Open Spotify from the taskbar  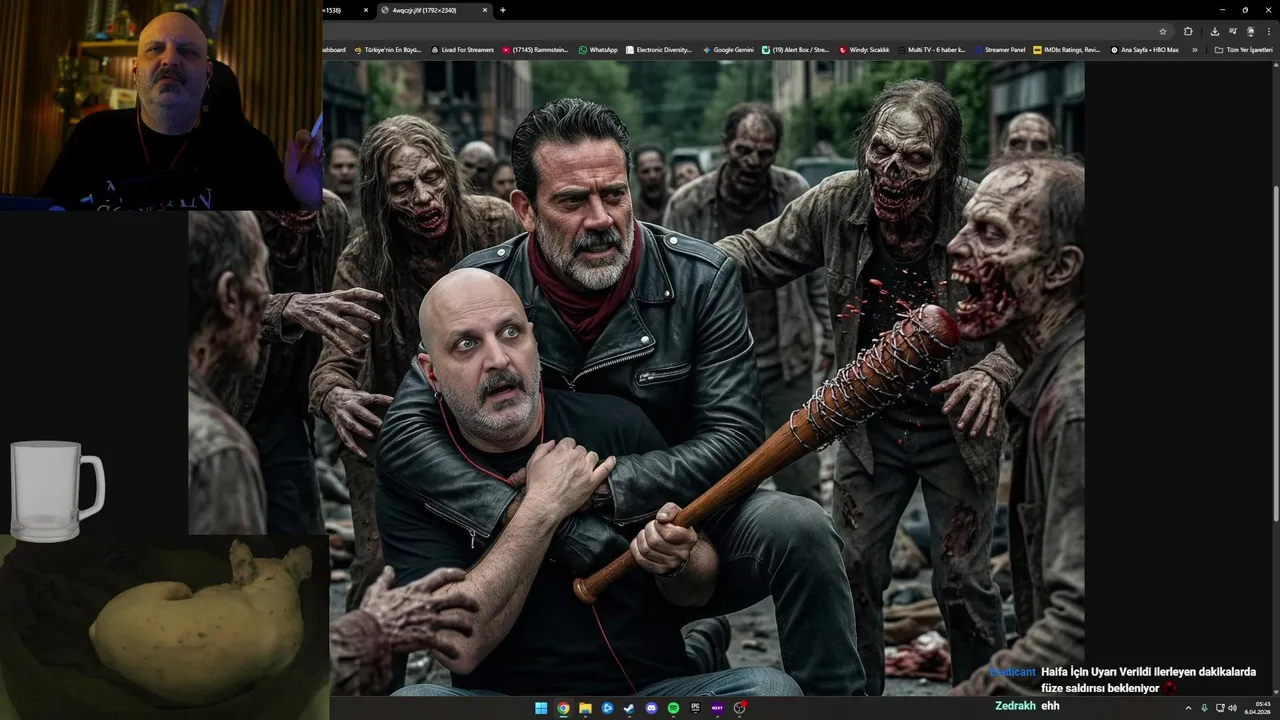pos(673,708)
